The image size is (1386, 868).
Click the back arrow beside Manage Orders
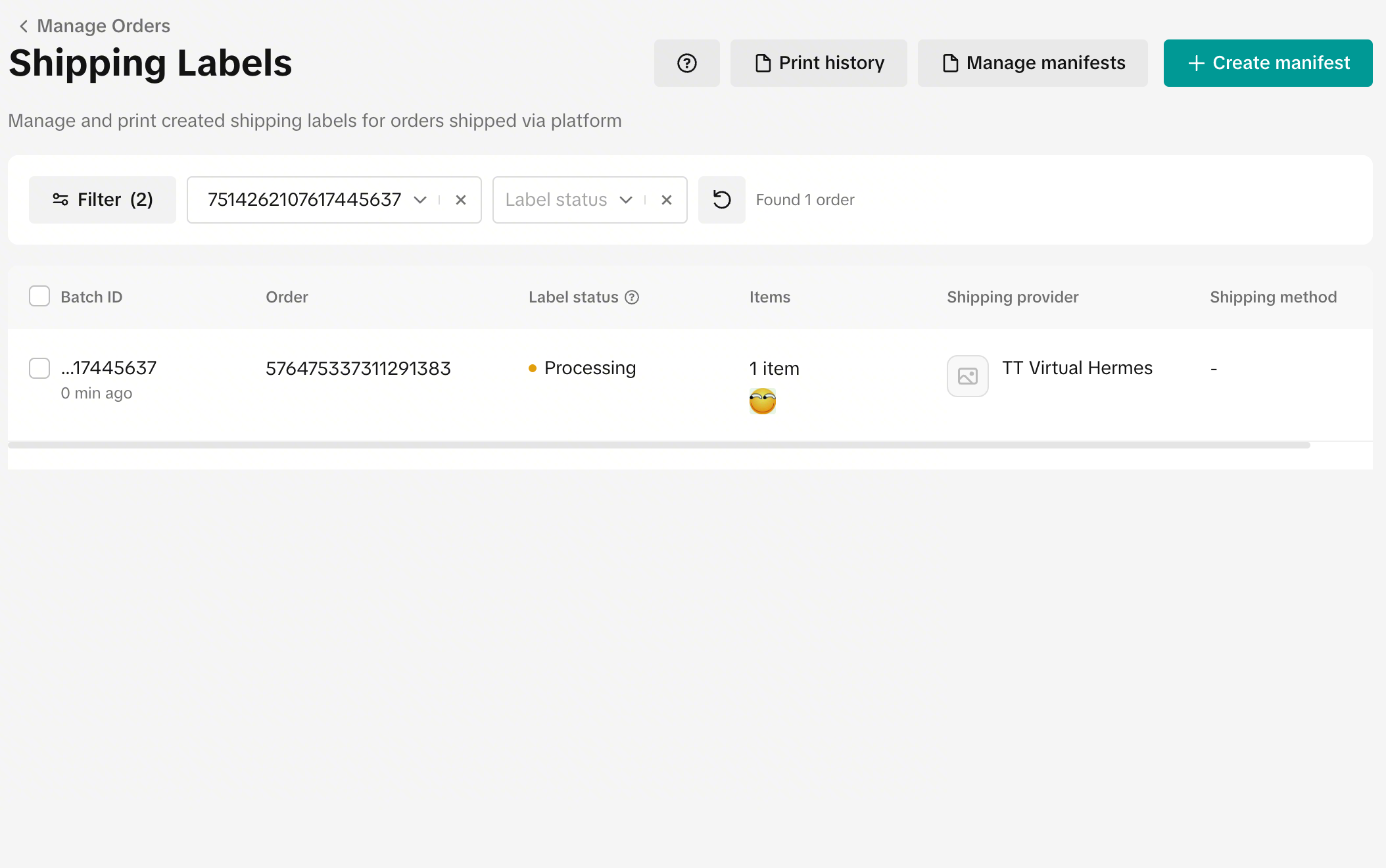coord(24,26)
